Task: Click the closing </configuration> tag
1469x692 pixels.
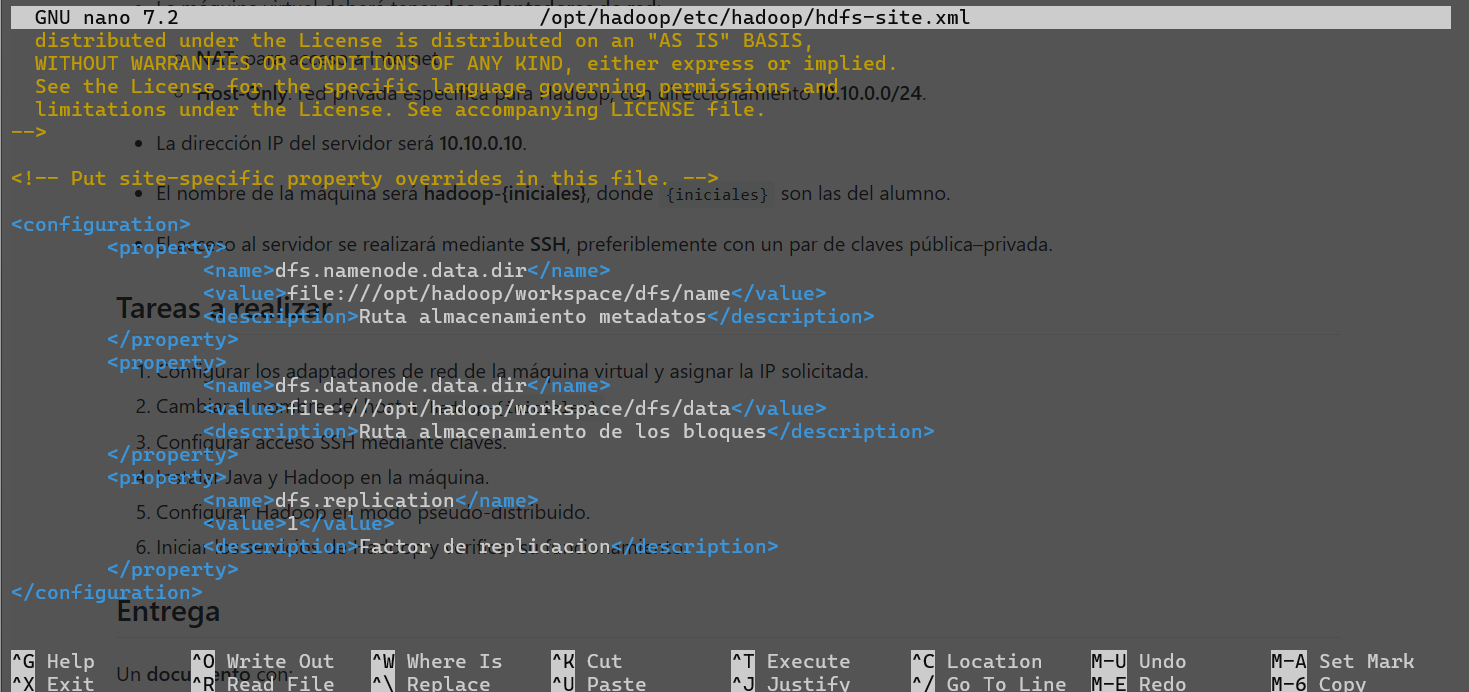Action: [107, 592]
